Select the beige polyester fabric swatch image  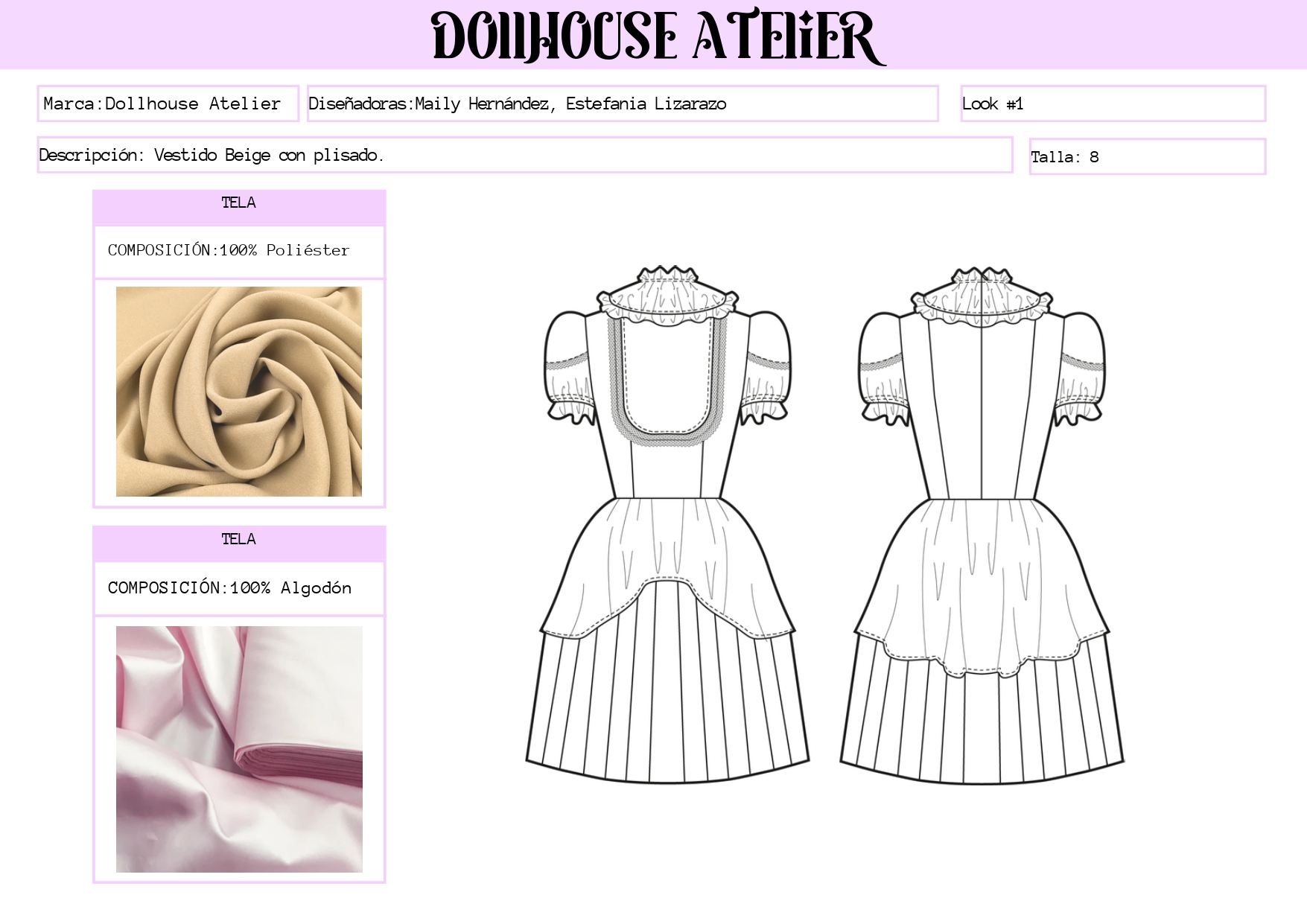click(x=239, y=391)
